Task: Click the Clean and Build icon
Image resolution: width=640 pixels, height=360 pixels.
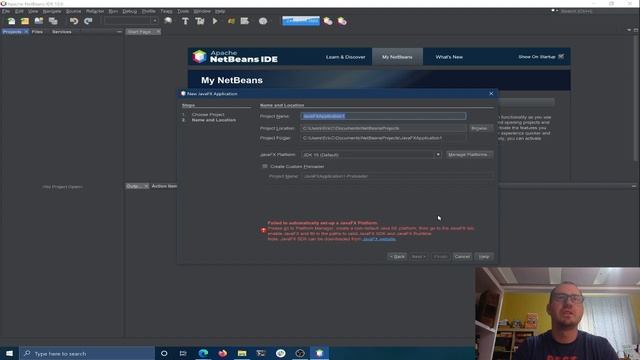Action: tap(200, 21)
